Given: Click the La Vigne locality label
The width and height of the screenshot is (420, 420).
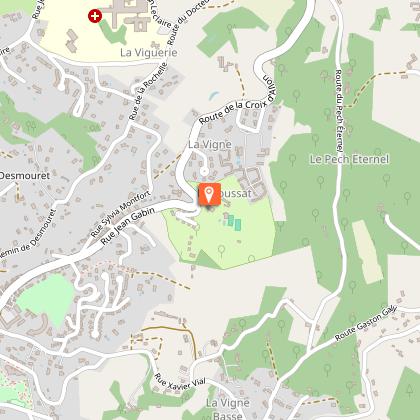Looking at the screenshot, I should (x=210, y=144).
